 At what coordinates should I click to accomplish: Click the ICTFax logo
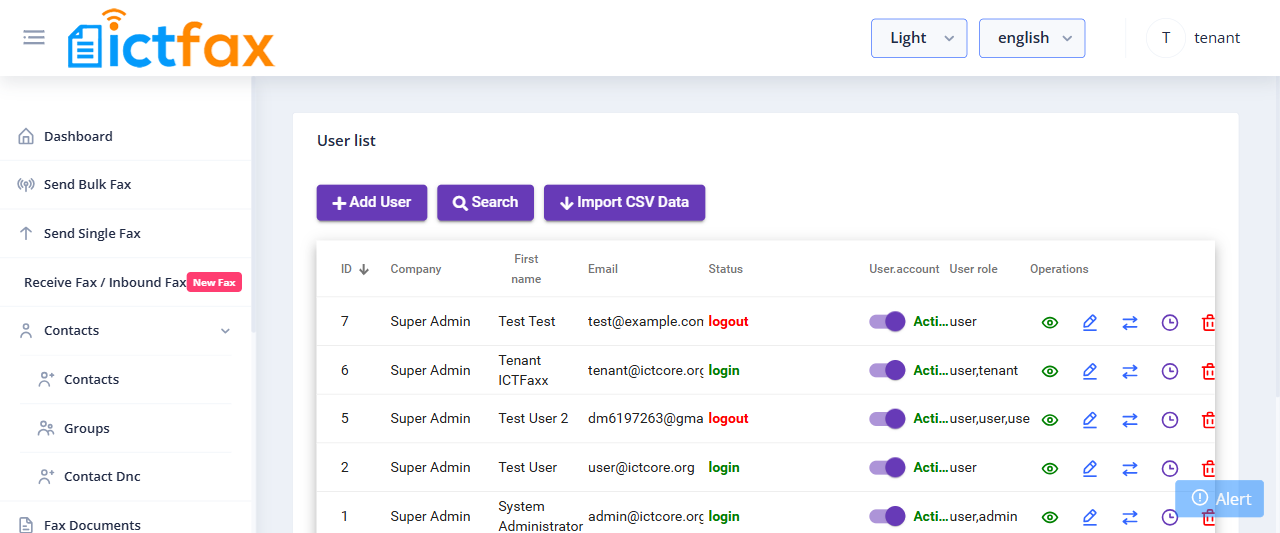click(x=171, y=40)
